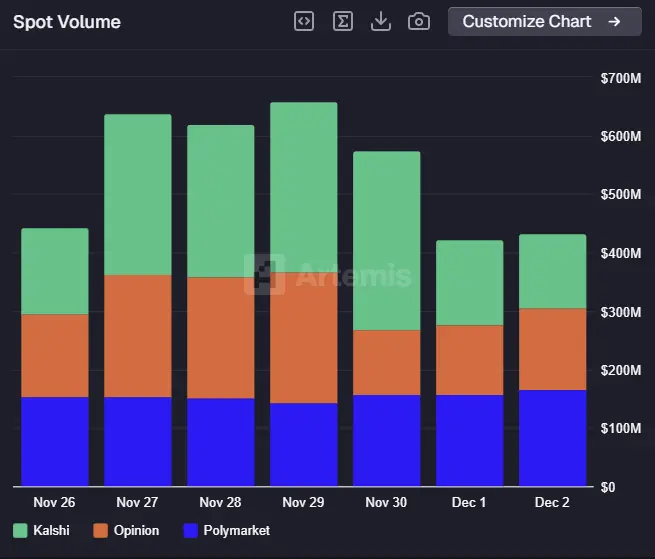
Task: Click the Nov 26 Polymarket blue bar
Action: click(x=55, y=441)
